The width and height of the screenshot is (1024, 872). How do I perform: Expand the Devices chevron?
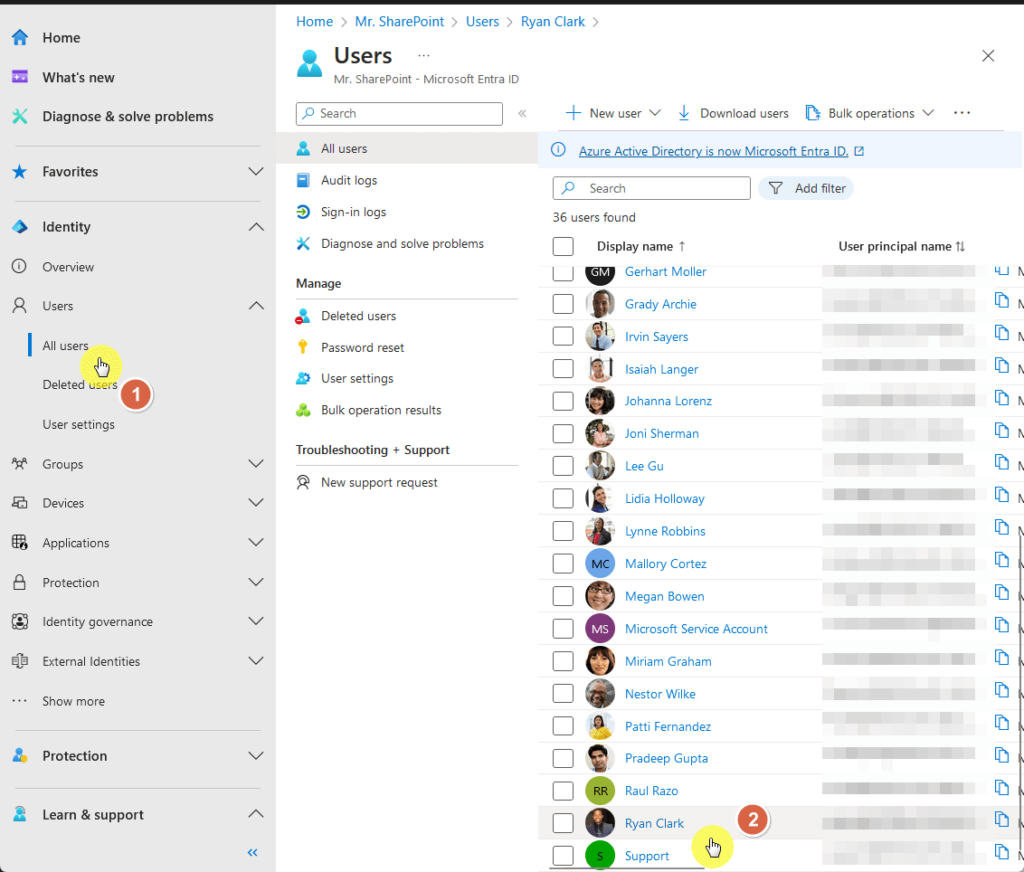pyautogui.click(x=256, y=503)
